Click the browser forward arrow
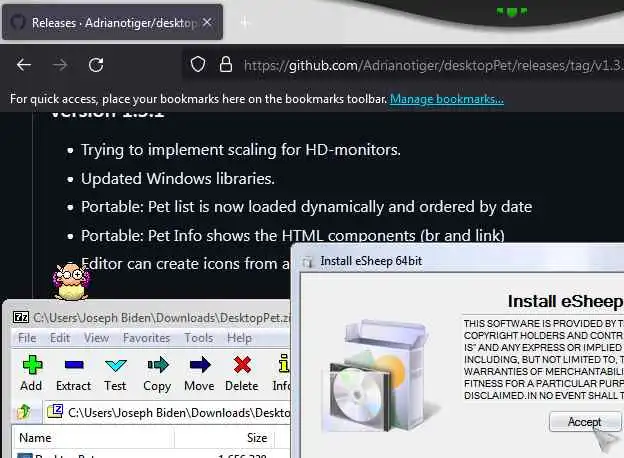The width and height of the screenshot is (624, 458). point(60,64)
